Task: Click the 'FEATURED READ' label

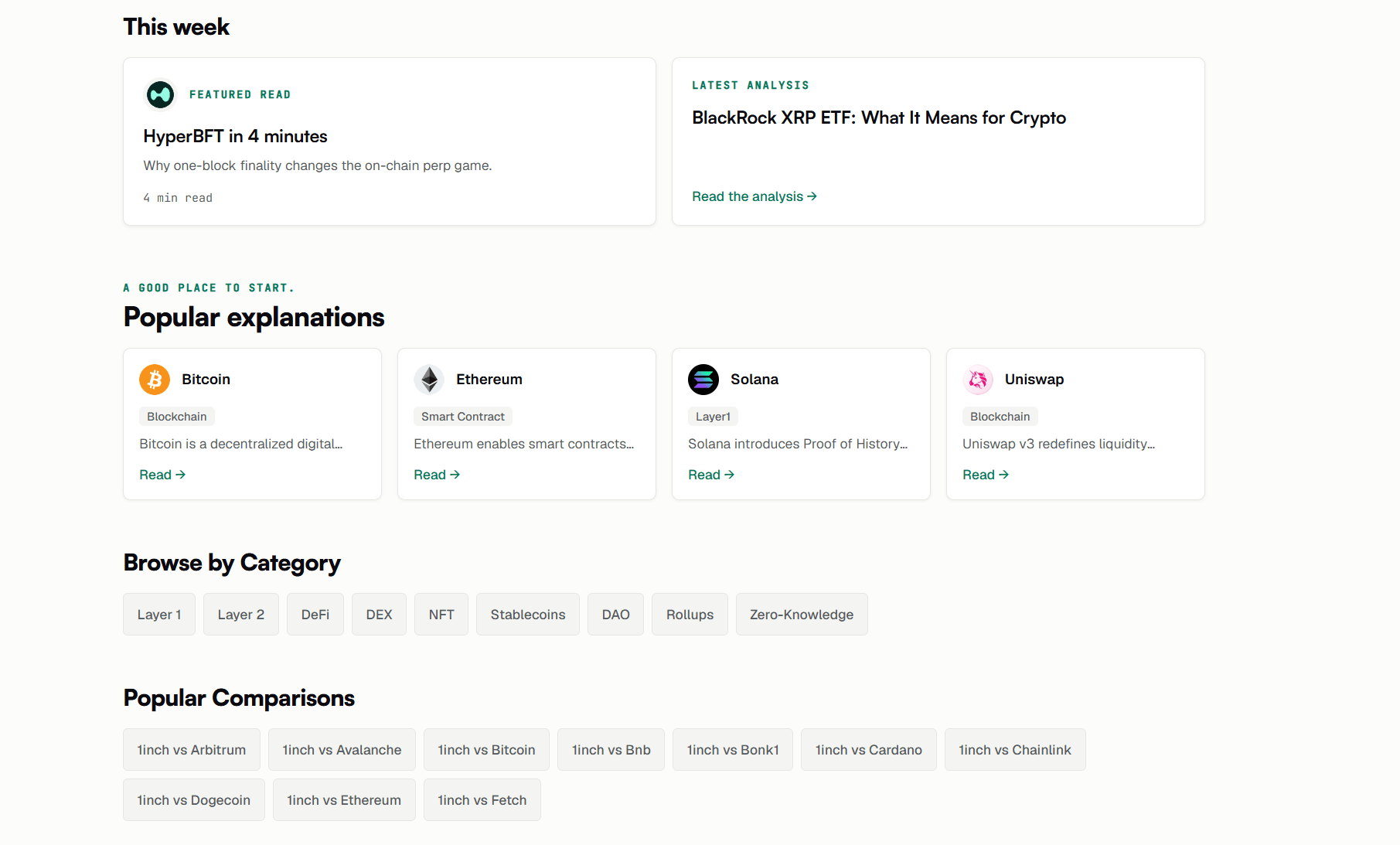Action: point(240,95)
